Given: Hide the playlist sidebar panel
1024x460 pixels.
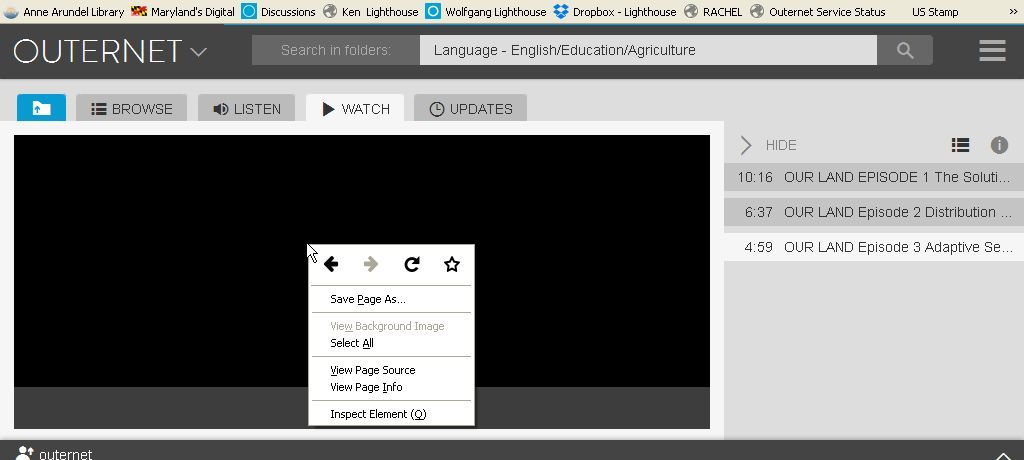Looking at the screenshot, I should [x=767, y=145].
